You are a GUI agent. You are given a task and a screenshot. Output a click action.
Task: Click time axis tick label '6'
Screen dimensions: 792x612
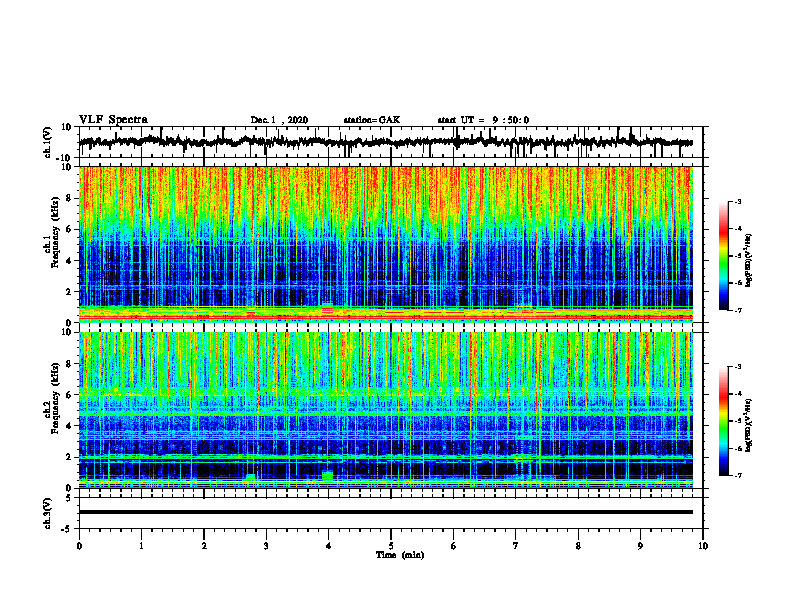tap(454, 546)
